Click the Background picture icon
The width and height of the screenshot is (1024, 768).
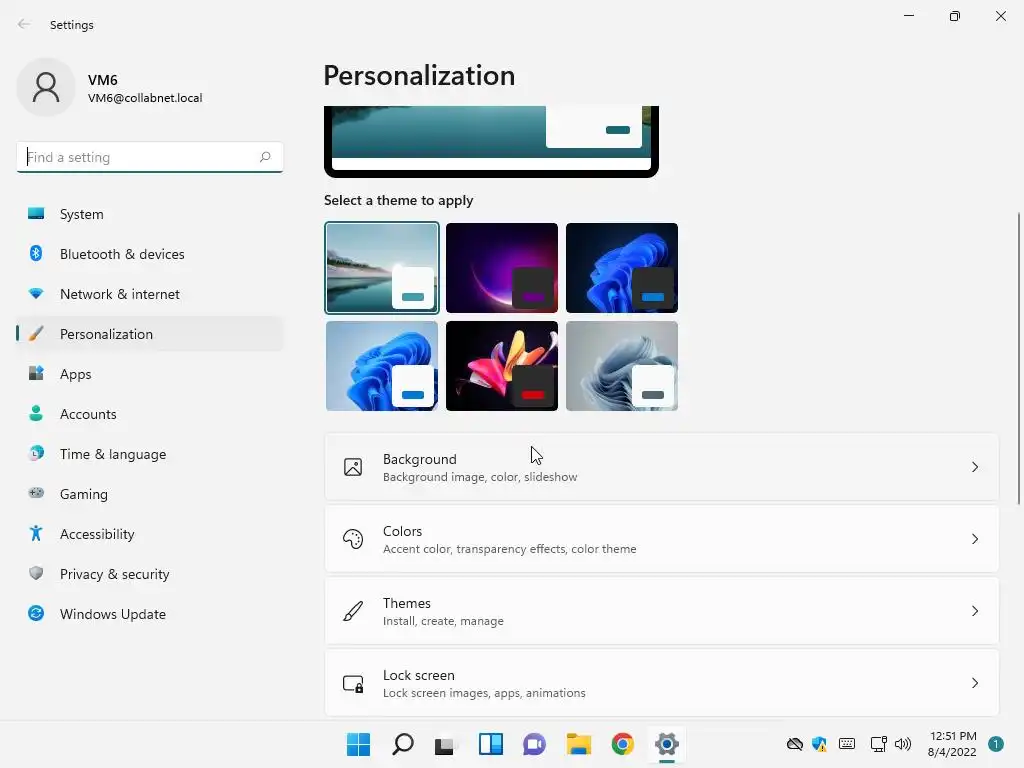pyautogui.click(x=353, y=467)
